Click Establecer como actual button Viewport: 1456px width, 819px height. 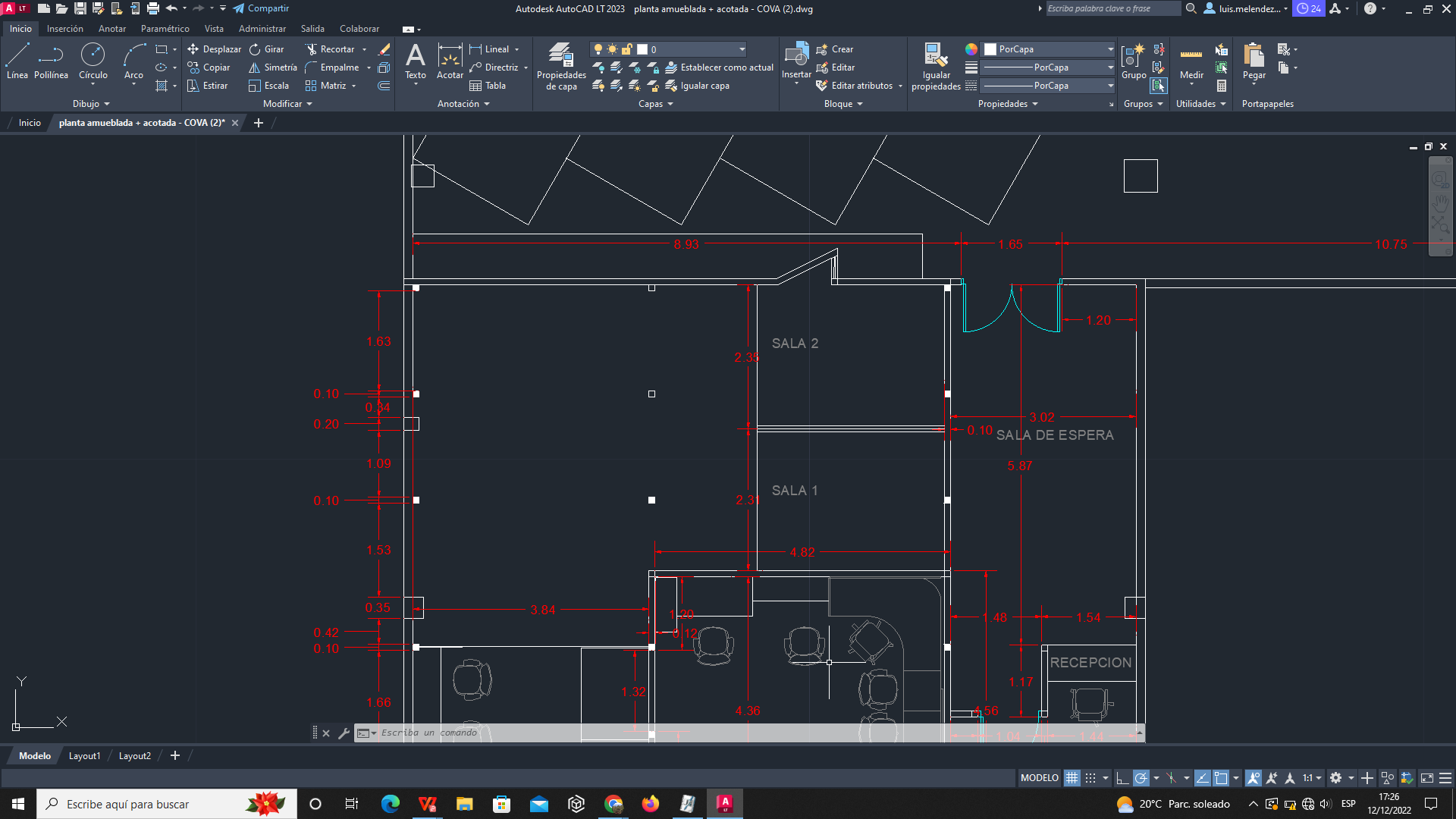coord(720,67)
